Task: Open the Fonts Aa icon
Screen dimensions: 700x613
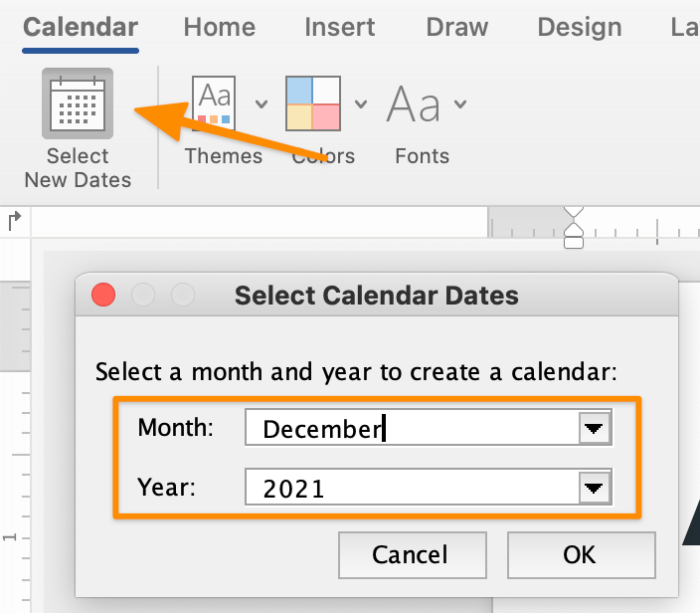Action: [414, 103]
